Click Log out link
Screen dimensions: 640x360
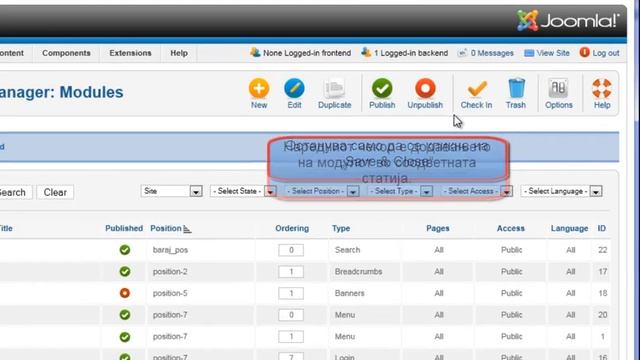point(599,53)
